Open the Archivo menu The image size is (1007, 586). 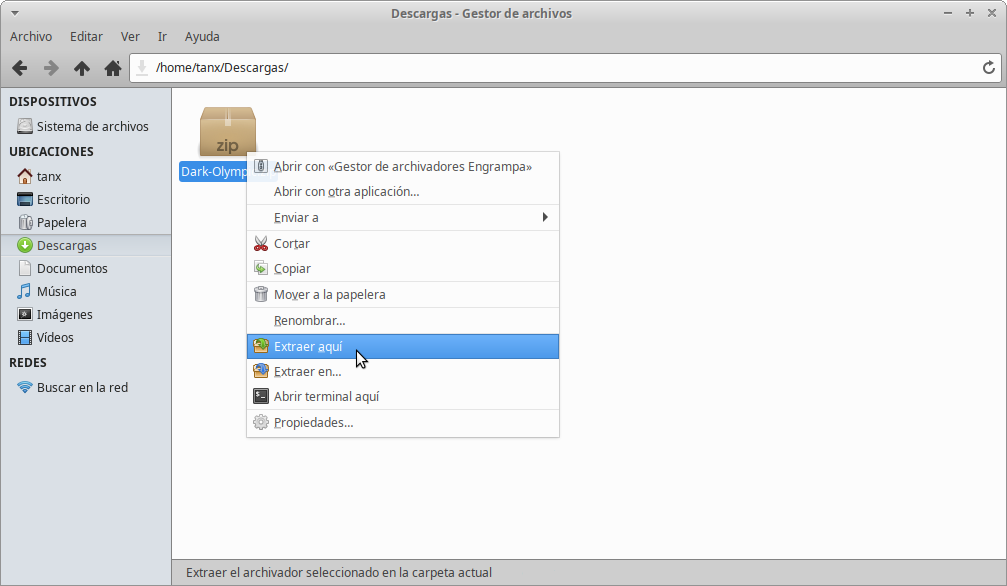(31, 36)
